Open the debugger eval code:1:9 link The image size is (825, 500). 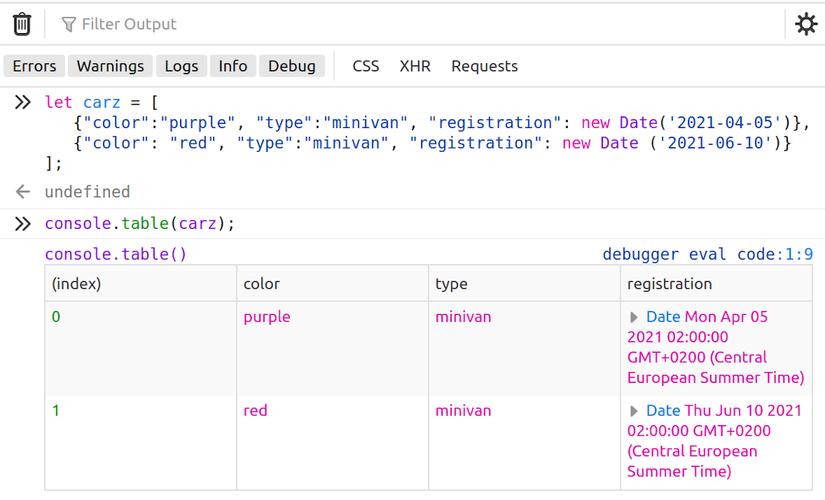pos(707,254)
